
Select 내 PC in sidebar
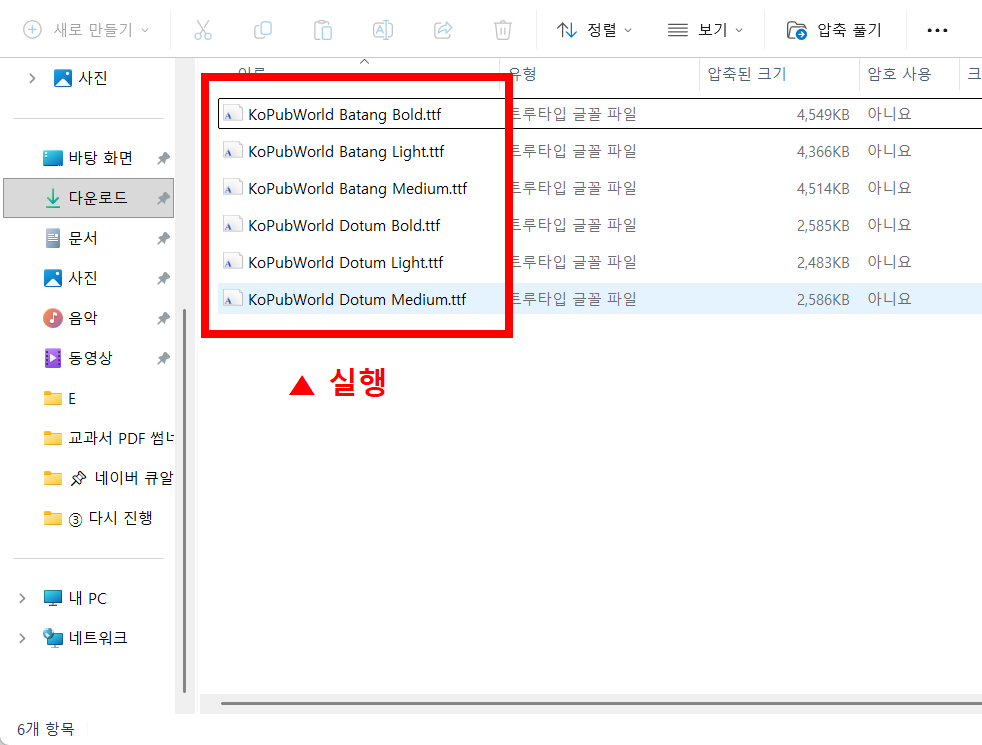pyautogui.click(x=75, y=598)
